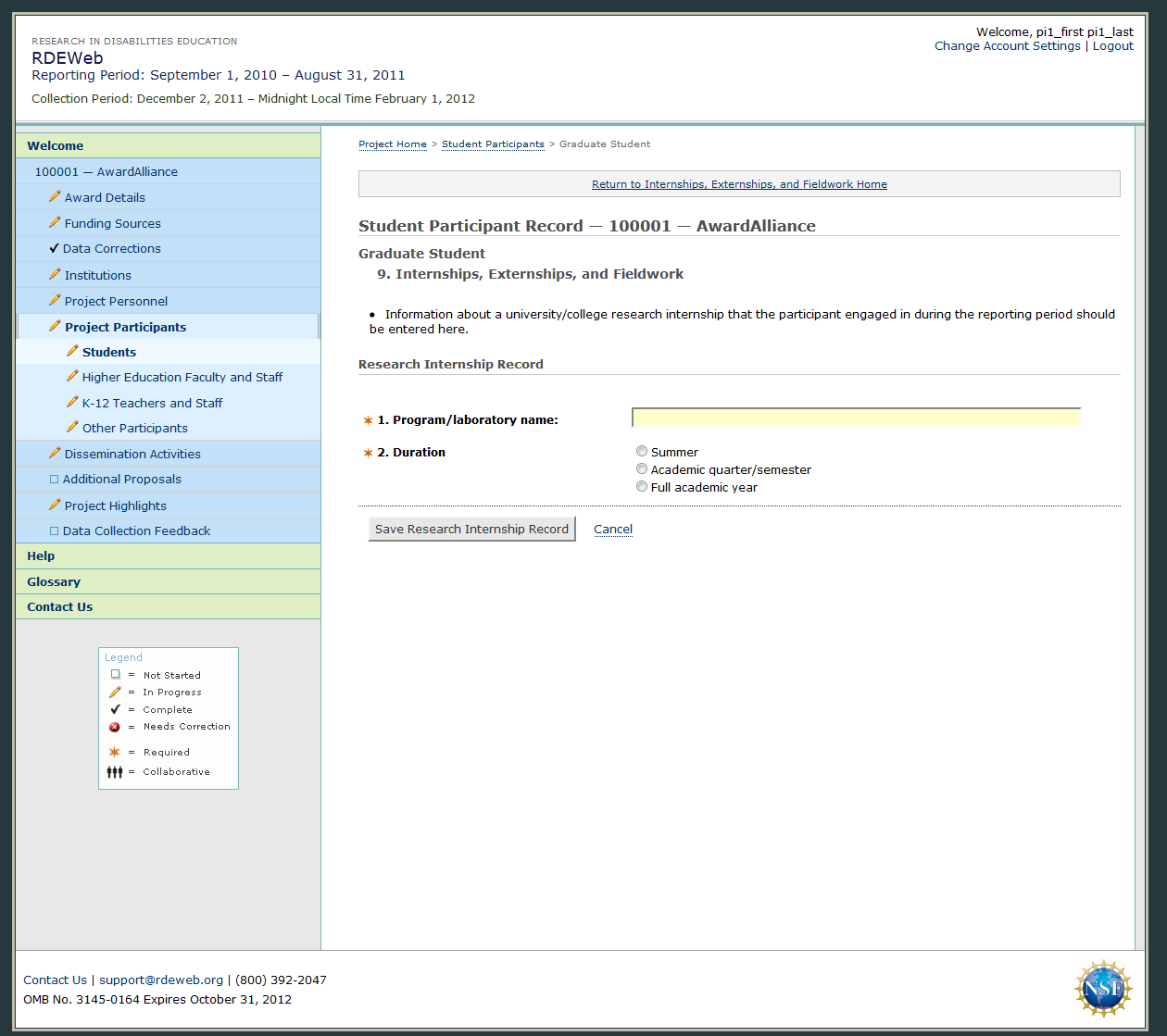Screen dimensions: 1167x1036
Task: Click the square icon beside Data Collection Feedback
Action: 54,531
